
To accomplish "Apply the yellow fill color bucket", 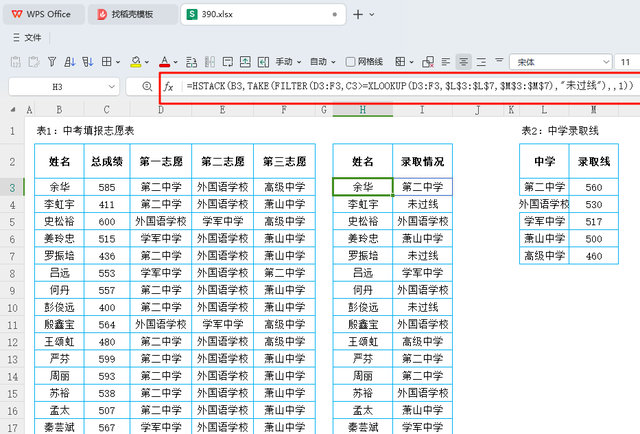I will pos(136,62).
